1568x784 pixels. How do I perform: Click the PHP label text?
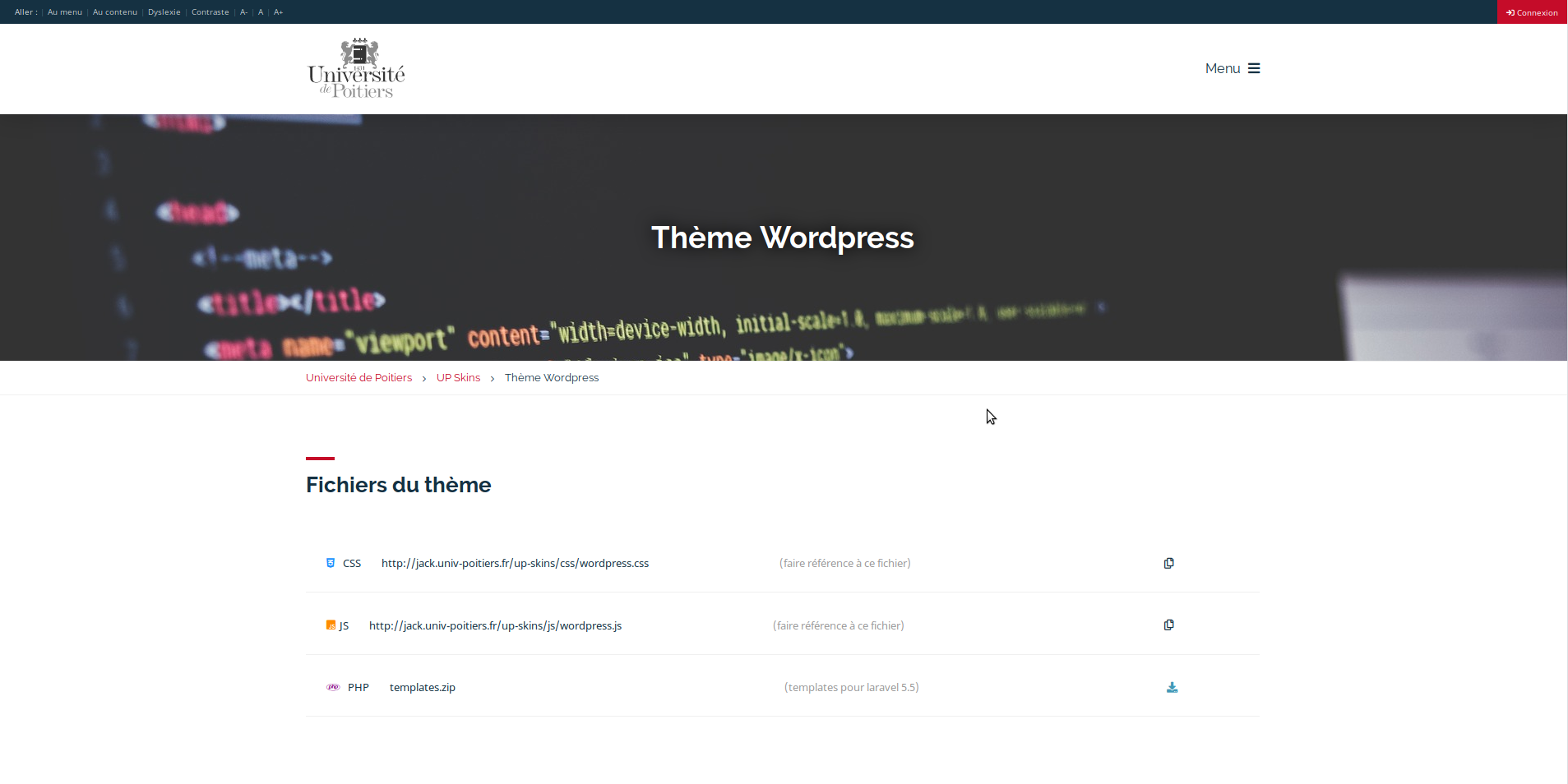coord(358,687)
